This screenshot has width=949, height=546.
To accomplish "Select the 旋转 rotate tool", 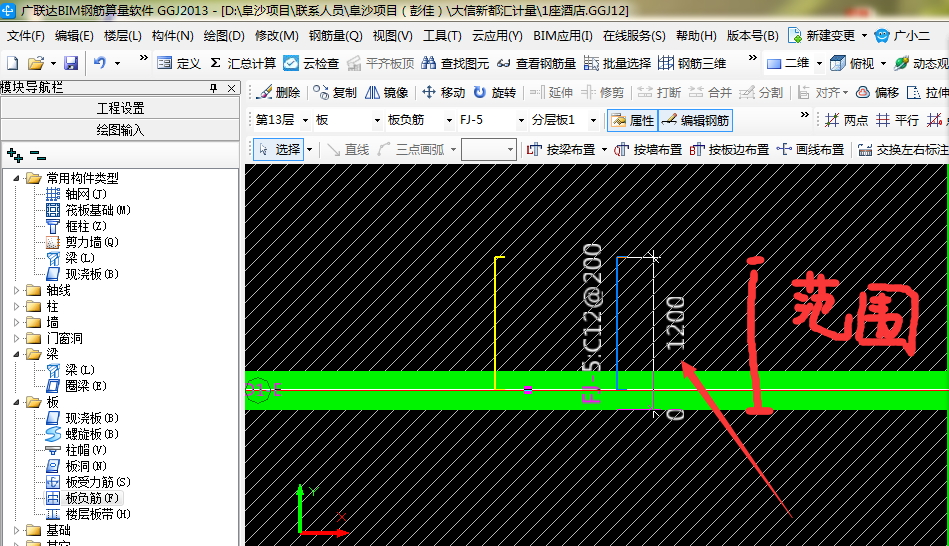I will (x=495, y=92).
